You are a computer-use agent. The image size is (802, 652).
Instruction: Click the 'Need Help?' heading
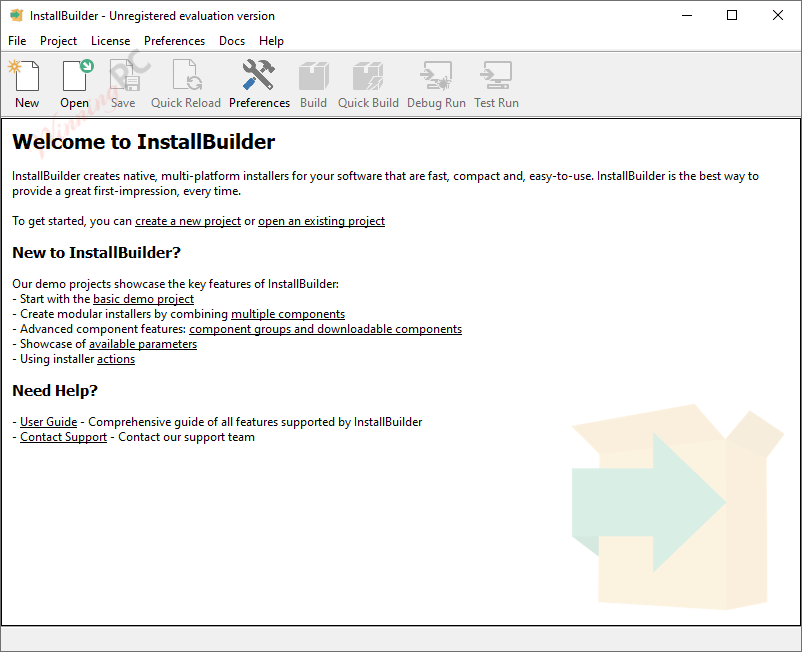(x=55, y=391)
